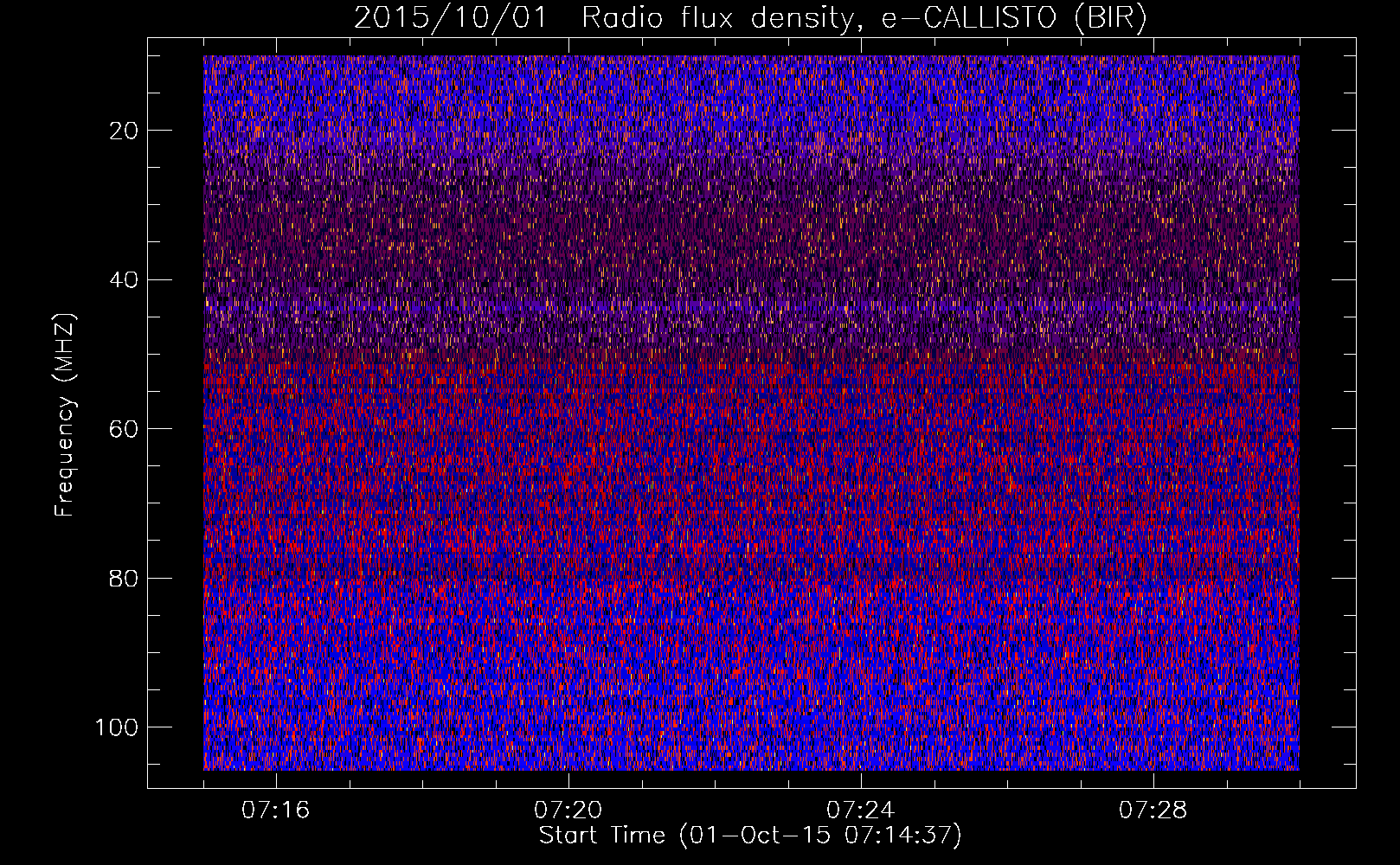Screen dimensions: 1400x865
Task: Click the 'Frequency (MHZ)' axis label
Action: (x=65, y=415)
